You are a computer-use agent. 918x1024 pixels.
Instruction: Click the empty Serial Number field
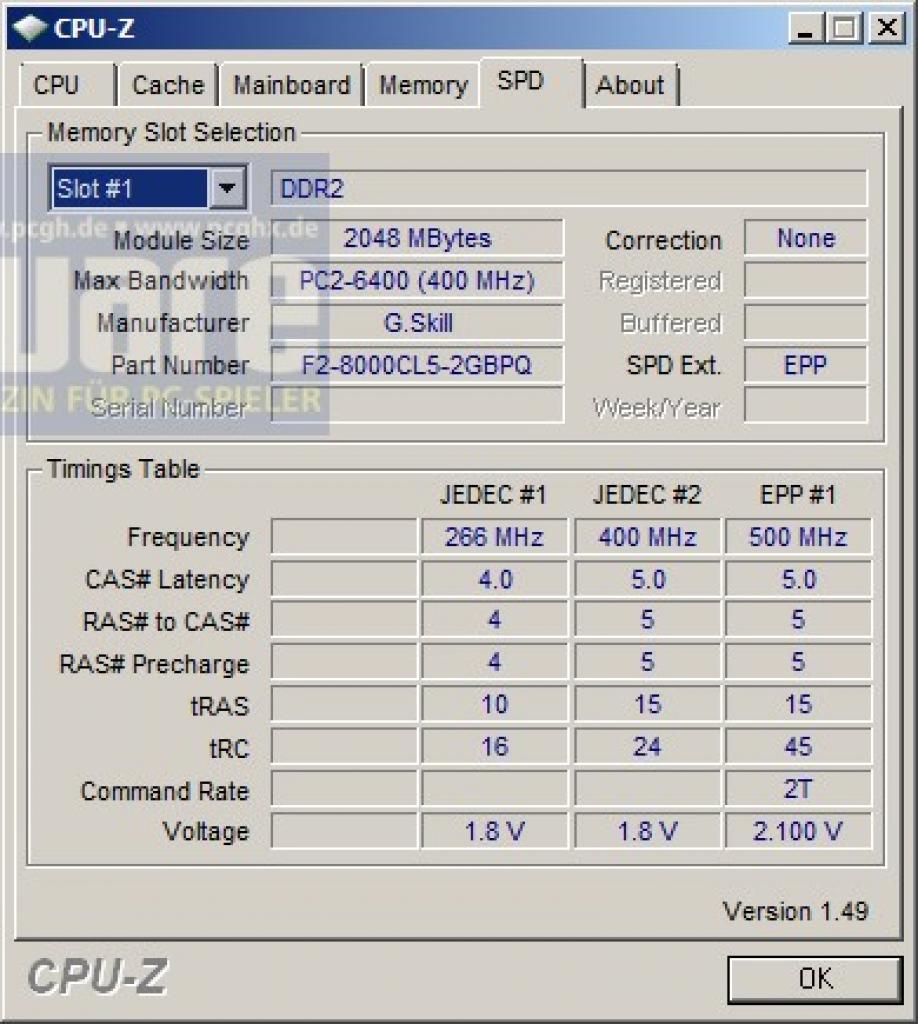coord(417,406)
